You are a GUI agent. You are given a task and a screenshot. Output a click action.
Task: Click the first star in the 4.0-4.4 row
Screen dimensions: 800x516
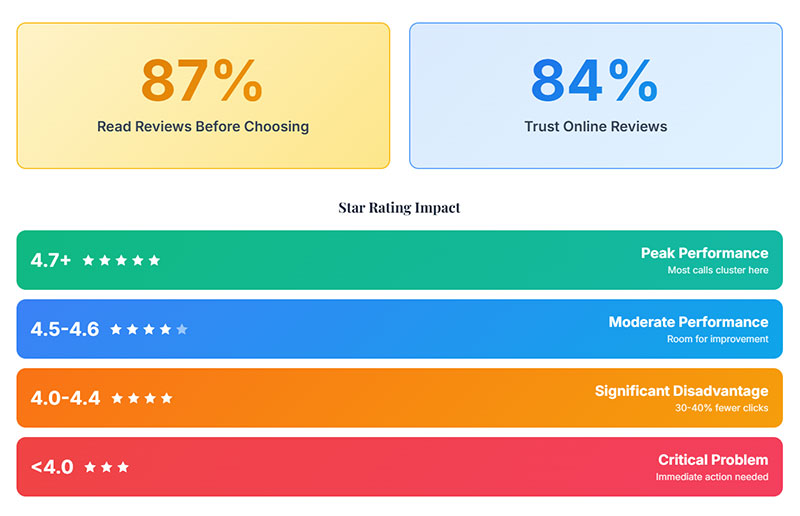pyautogui.click(x=117, y=398)
